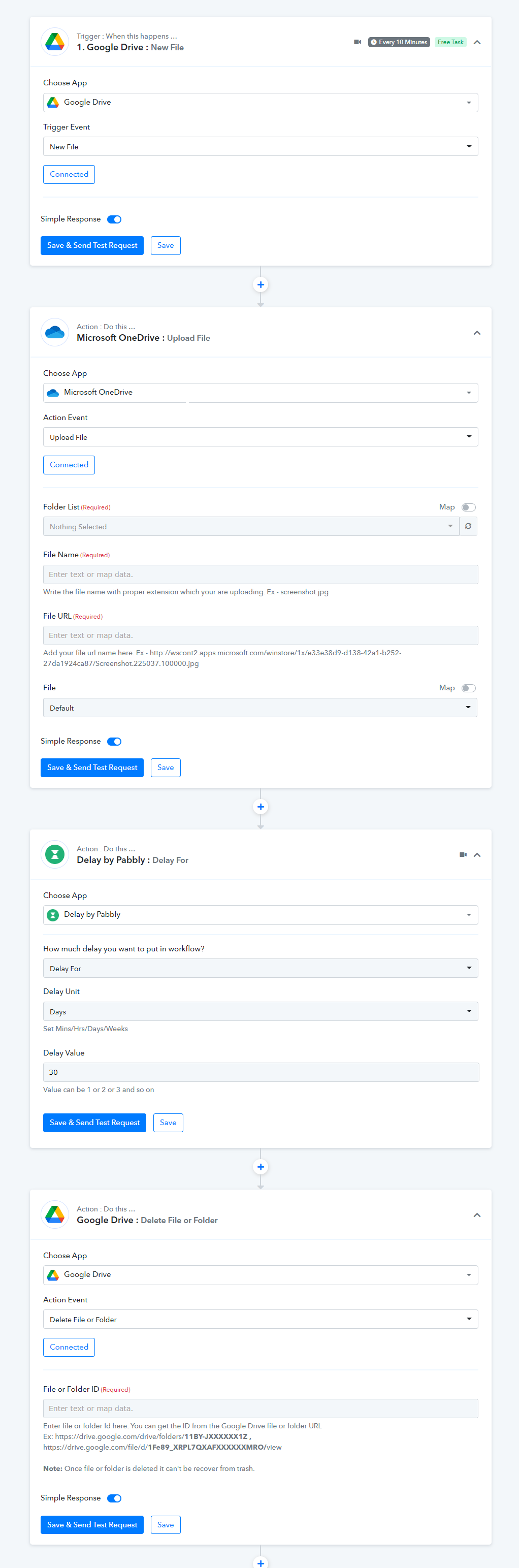Add step after OneDrive action with plus icon

pos(261,807)
